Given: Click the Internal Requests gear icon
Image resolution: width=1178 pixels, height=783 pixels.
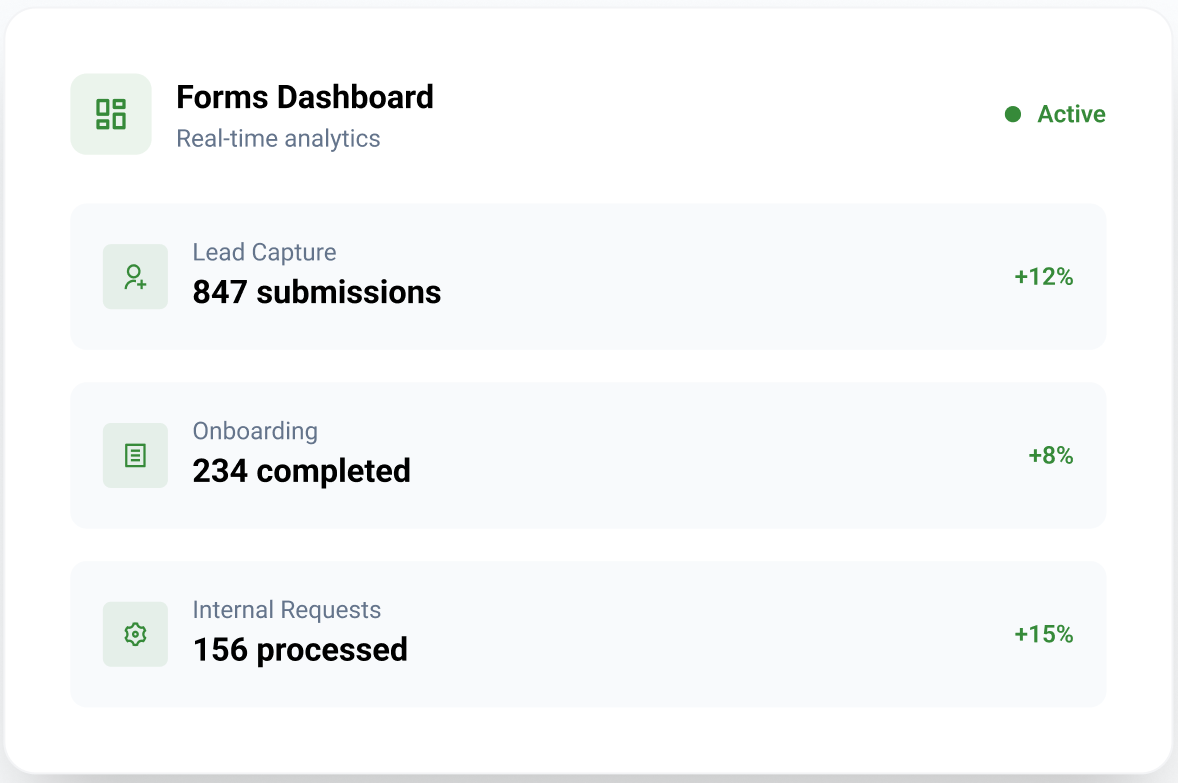Looking at the screenshot, I should pyautogui.click(x=135, y=634).
